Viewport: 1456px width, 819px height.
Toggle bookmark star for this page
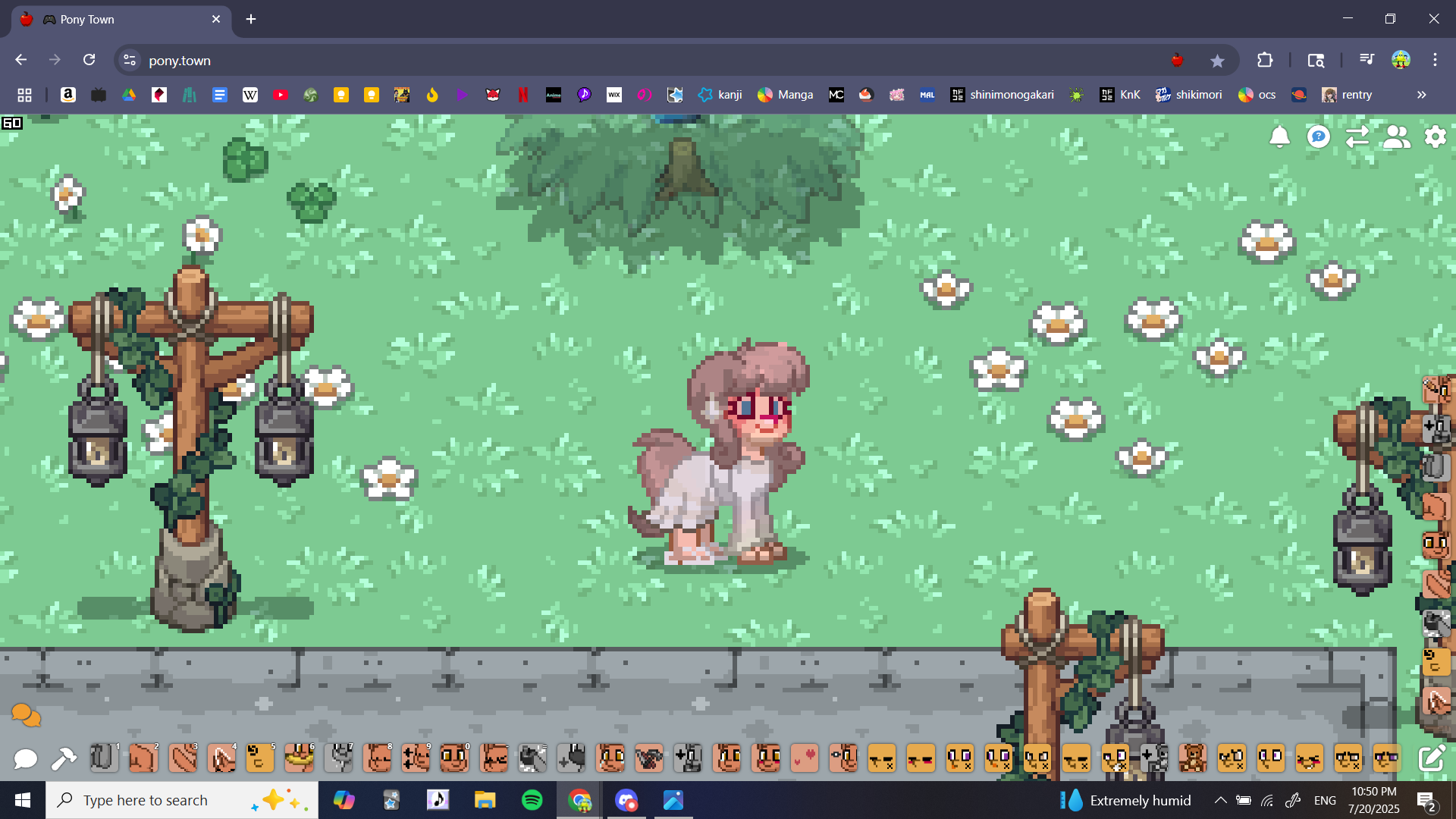pyautogui.click(x=1217, y=61)
